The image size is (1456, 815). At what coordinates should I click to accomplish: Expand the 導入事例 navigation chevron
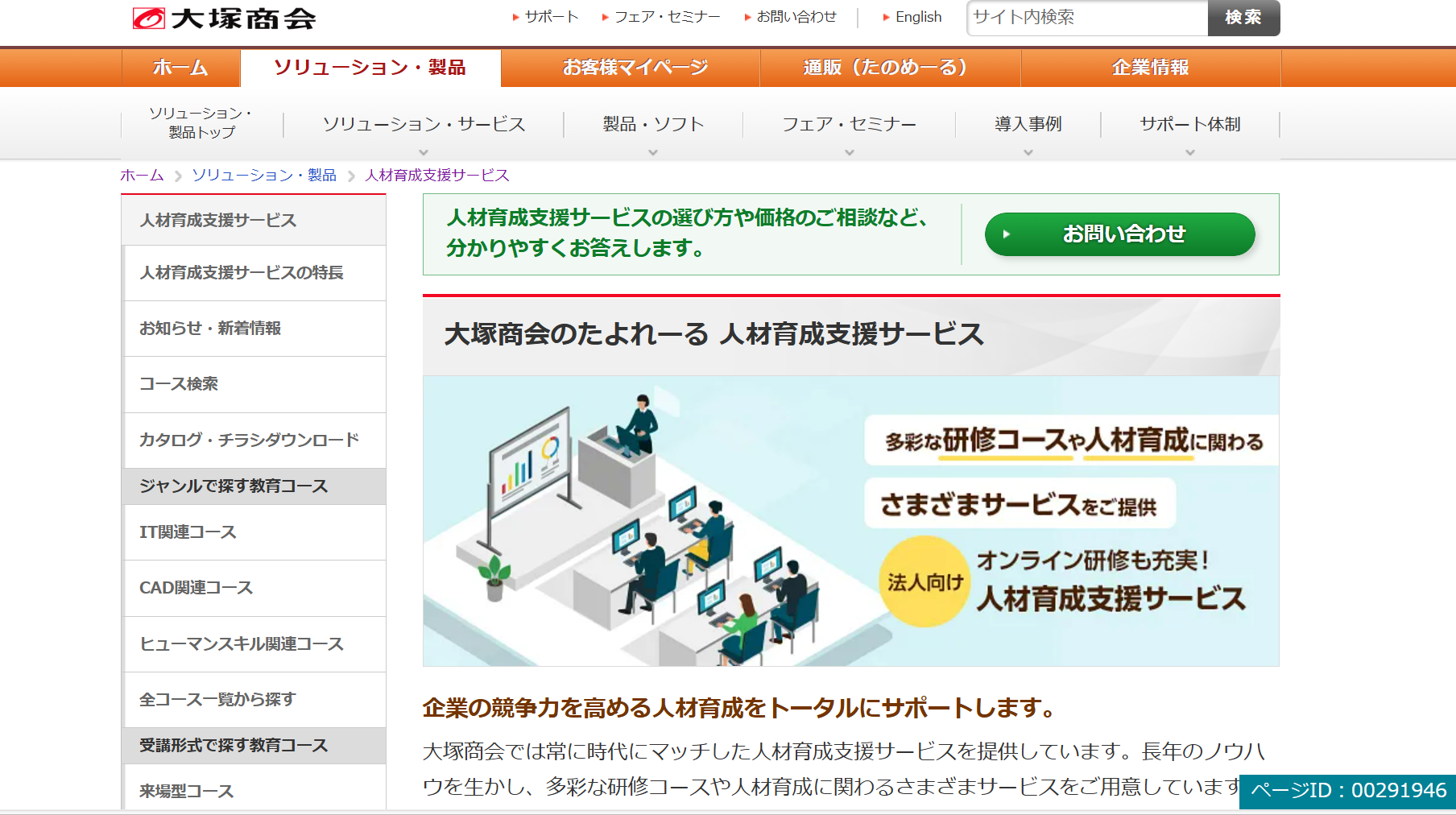click(1027, 151)
